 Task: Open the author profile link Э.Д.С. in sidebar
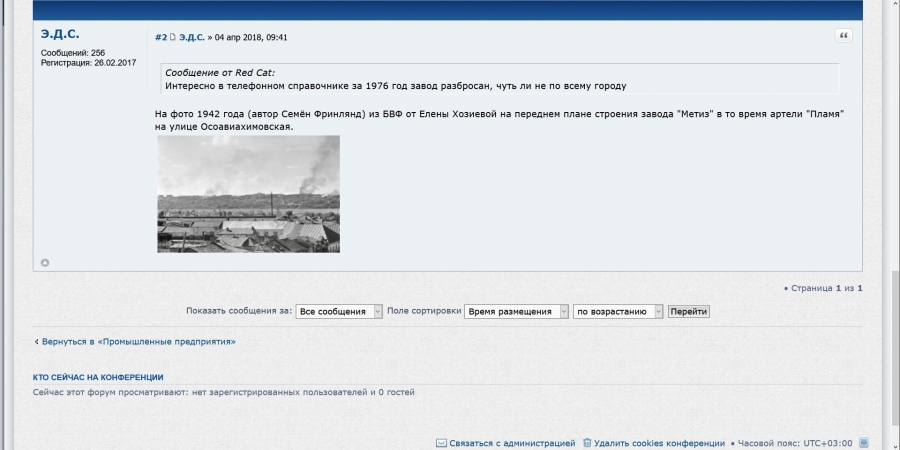(60, 35)
